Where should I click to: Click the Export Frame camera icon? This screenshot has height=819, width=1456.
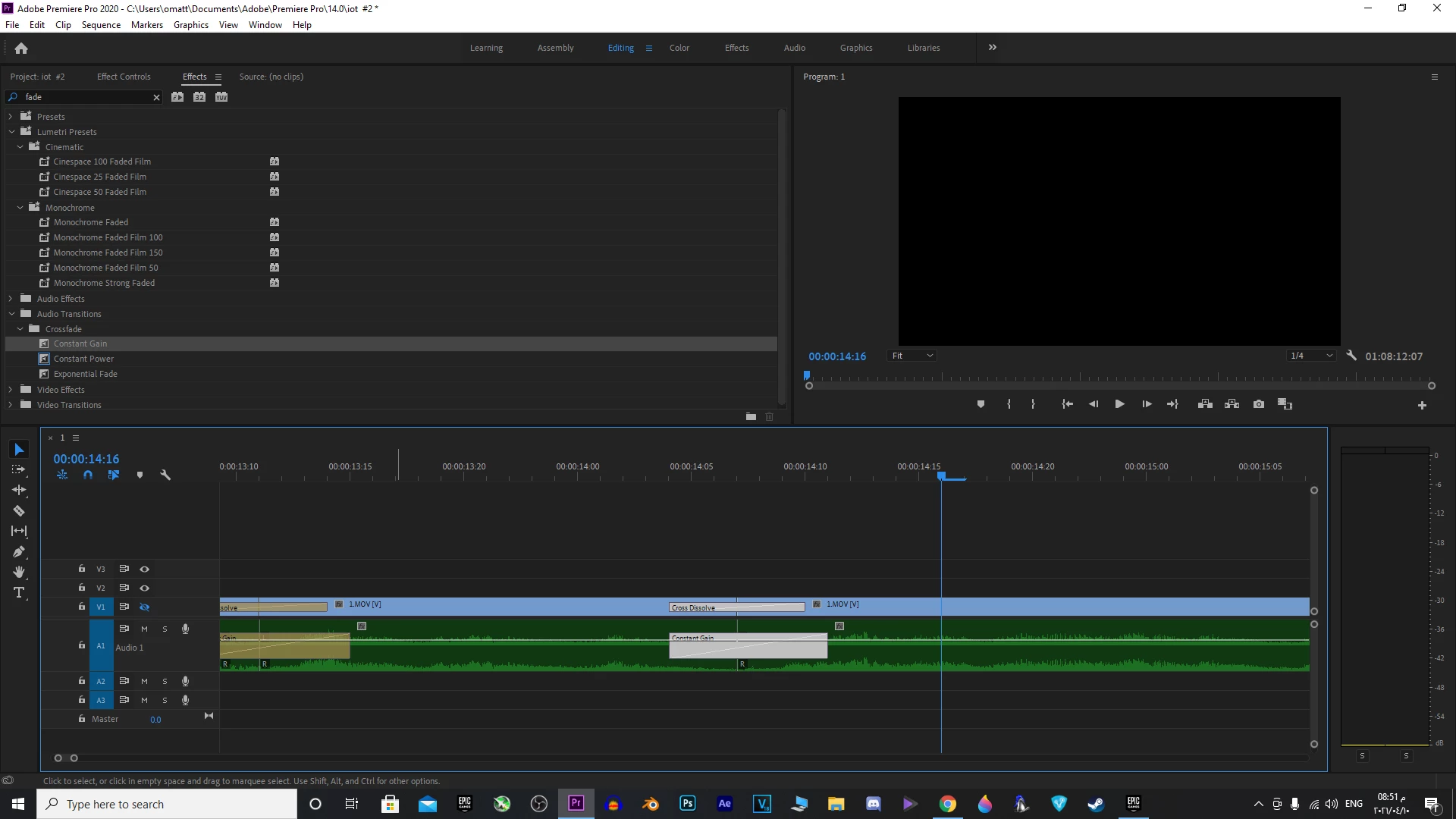(x=1259, y=404)
